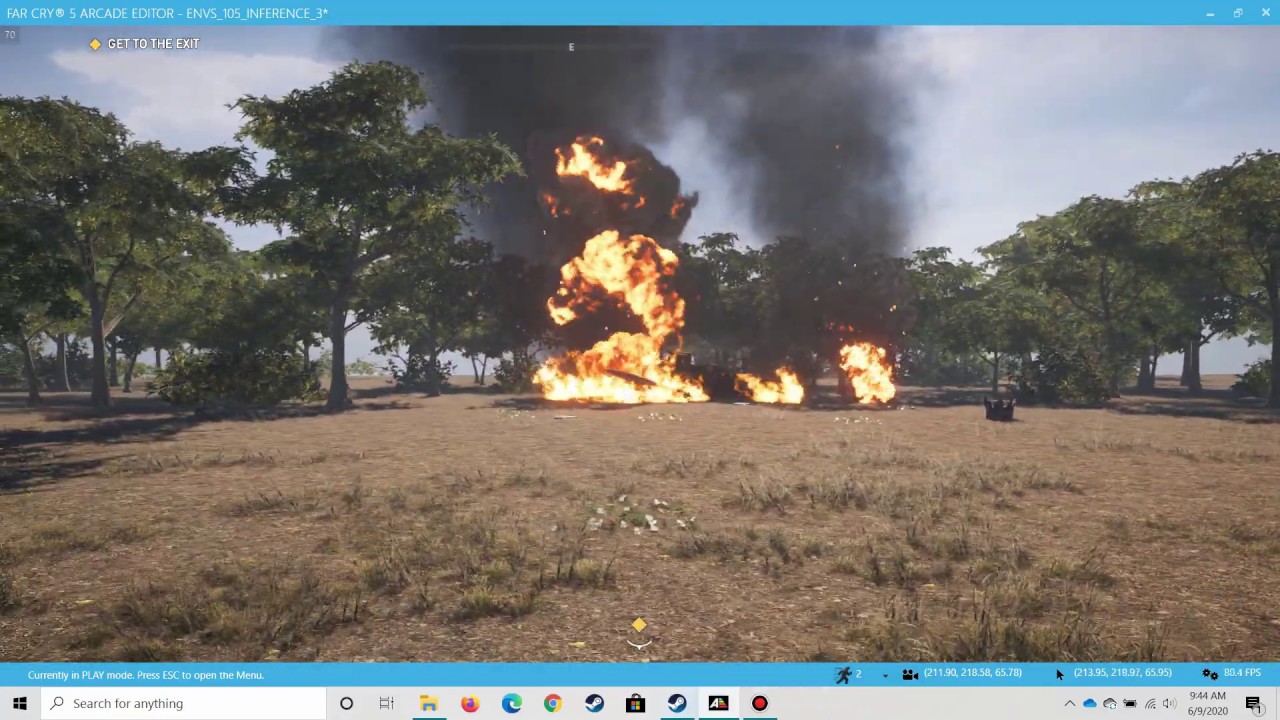Click the frame counter 70 in top-left corner
Image resolution: width=1280 pixels, height=720 pixels.
click(x=10, y=35)
